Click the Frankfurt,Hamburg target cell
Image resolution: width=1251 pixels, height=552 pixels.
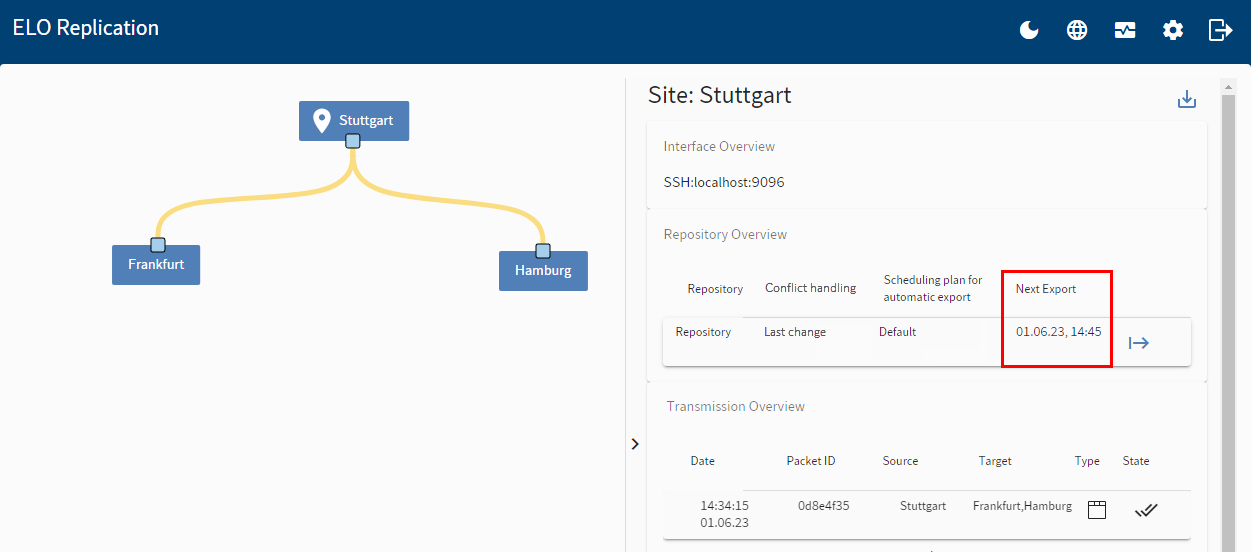point(1022,506)
